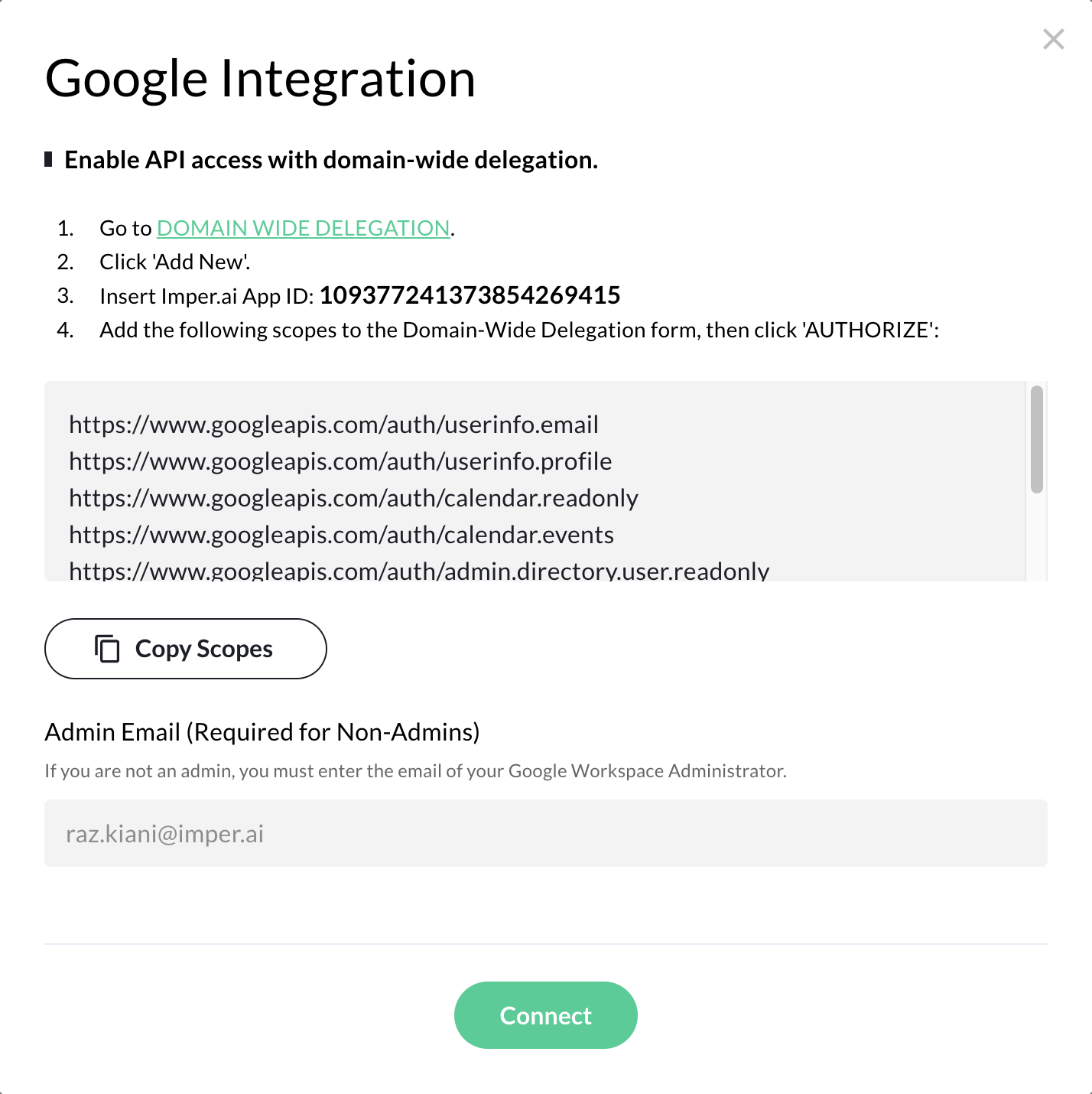Click the calendar.readonly scope line

coord(353,498)
